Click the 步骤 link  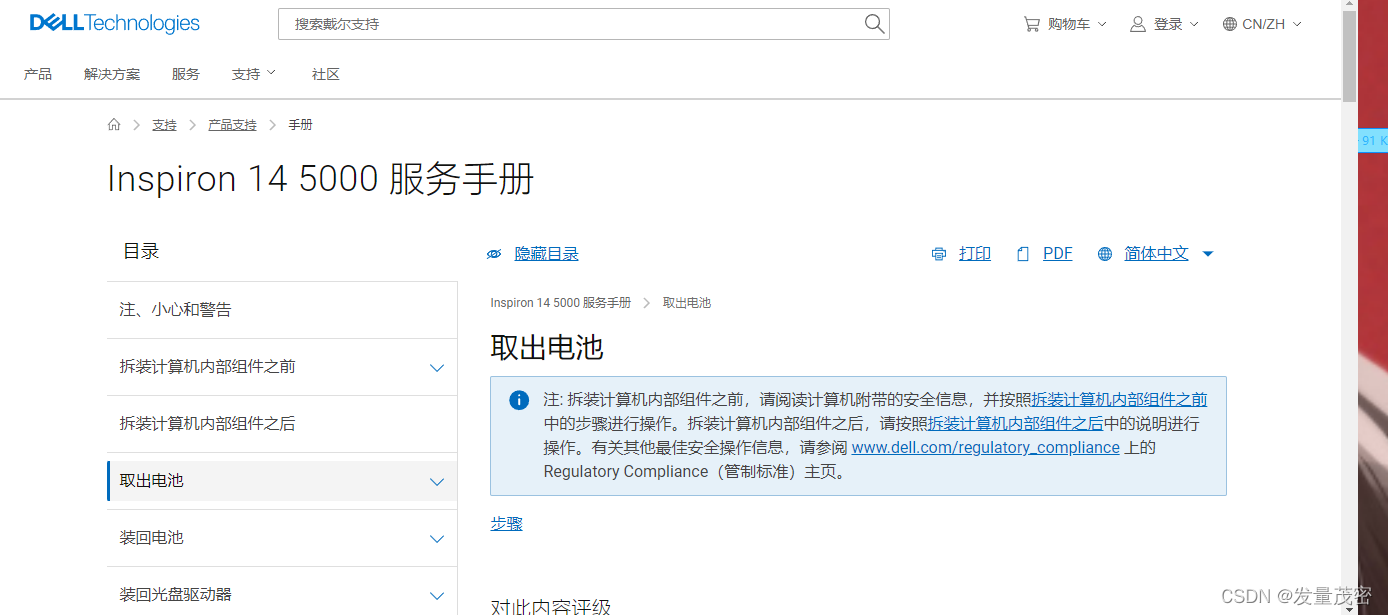coord(506,524)
